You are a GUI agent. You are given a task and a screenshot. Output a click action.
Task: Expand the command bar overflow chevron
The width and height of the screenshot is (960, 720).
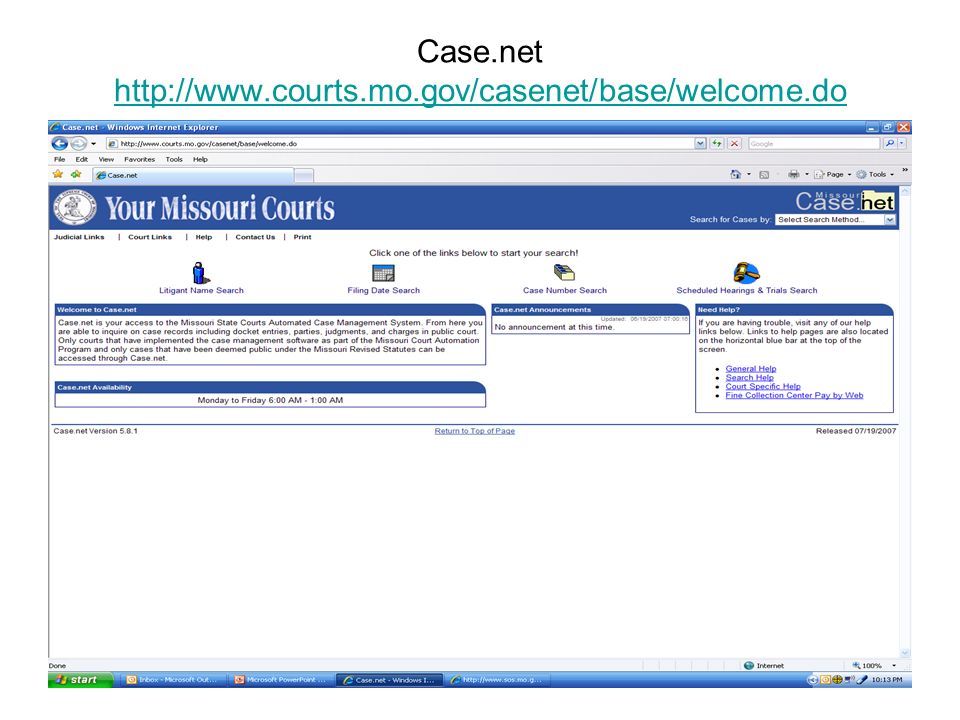click(904, 170)
